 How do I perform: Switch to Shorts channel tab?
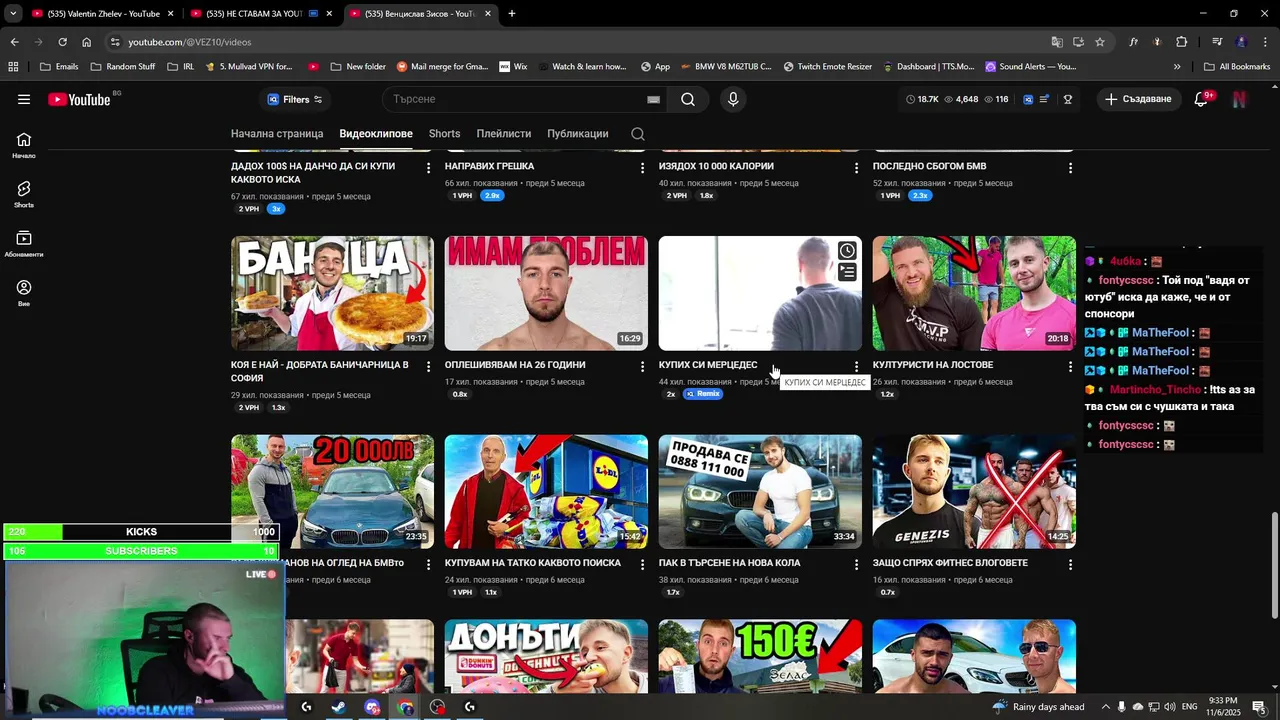tap(444, 134)
